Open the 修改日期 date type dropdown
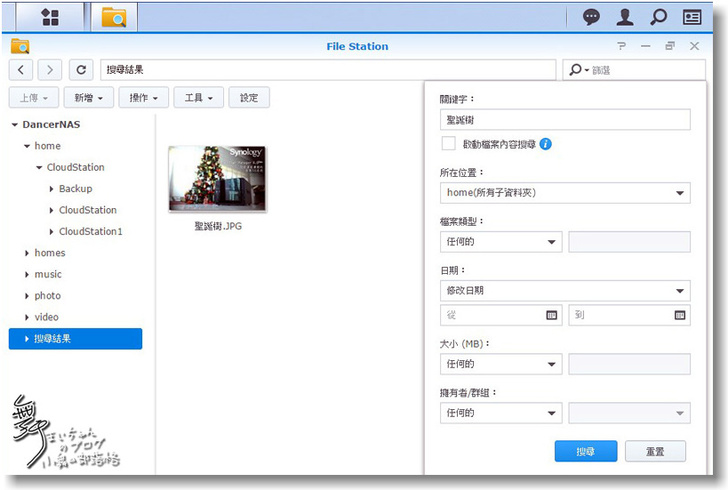 [x=565, y=291]
